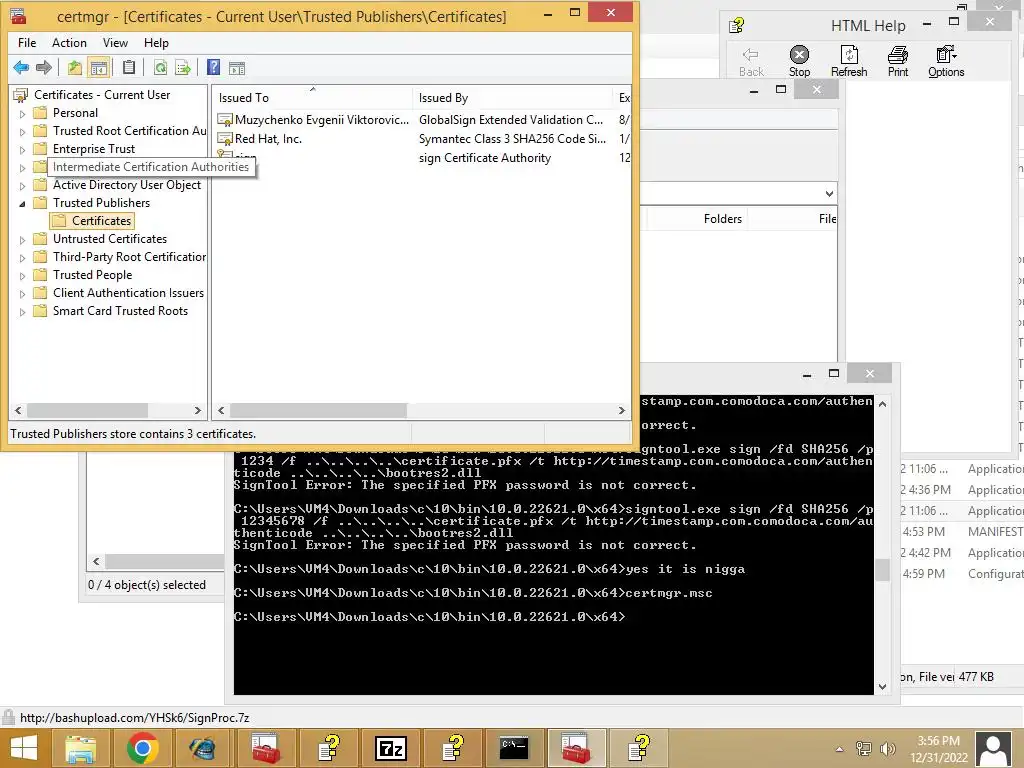Open the Help menu in certmgr

[x=156, y=42]
